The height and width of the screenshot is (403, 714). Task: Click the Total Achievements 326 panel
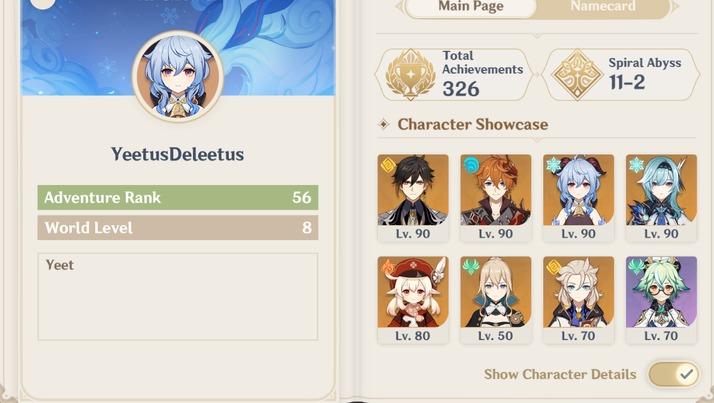[454, 75]
